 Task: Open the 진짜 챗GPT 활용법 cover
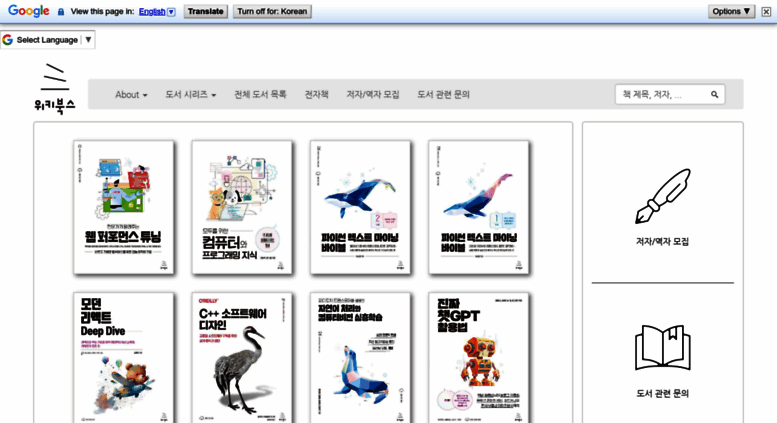479,358
